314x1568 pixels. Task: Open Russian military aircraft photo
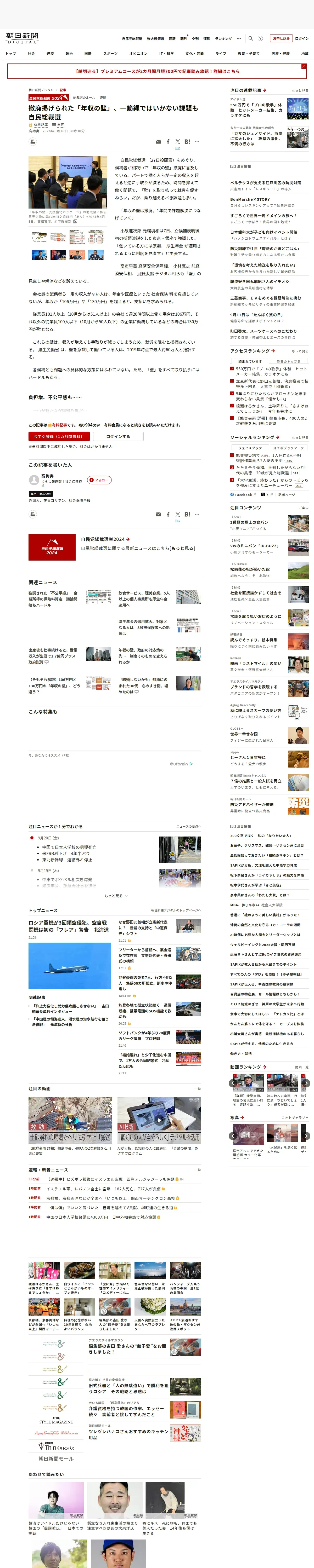tap(70, 966)
